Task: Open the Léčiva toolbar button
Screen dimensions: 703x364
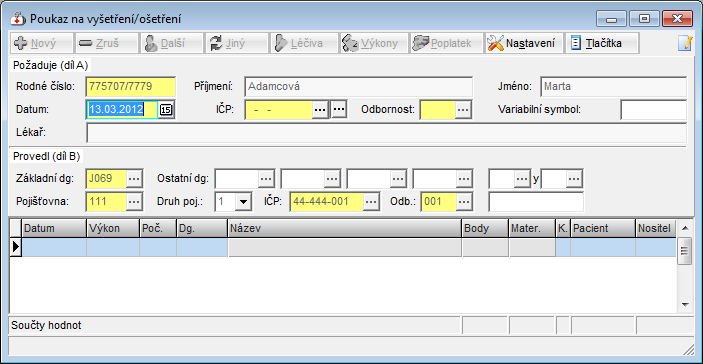Action: click(x=304, y=43)
